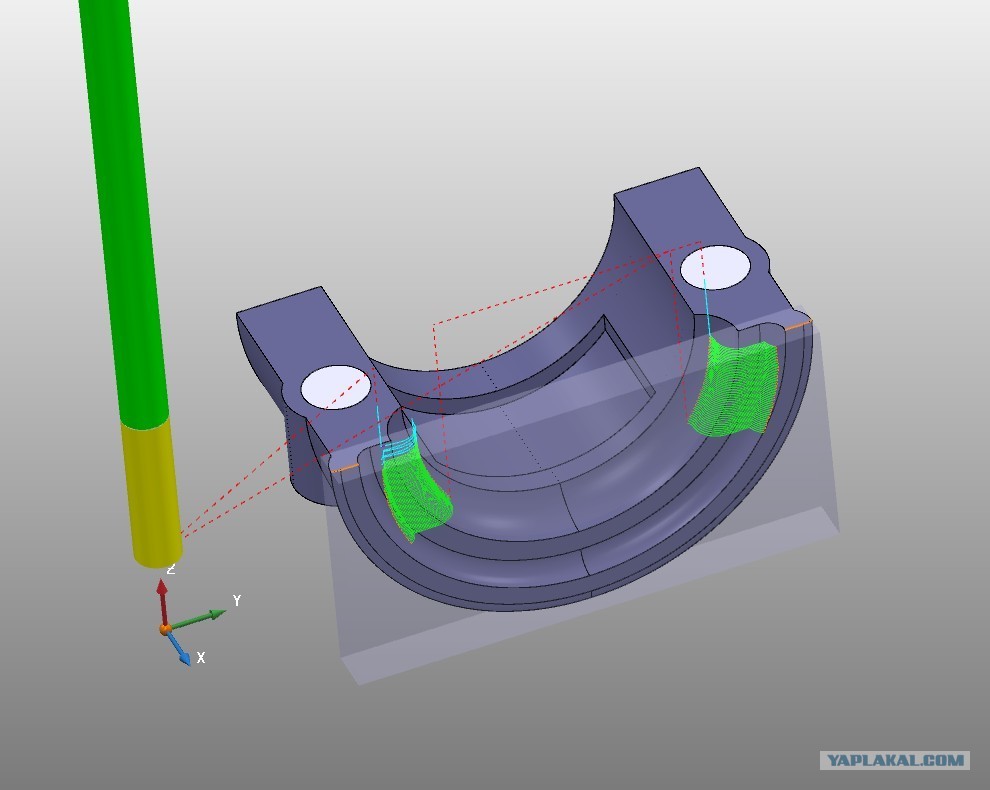Select the orange origin point of the triad

pos(165,629)
